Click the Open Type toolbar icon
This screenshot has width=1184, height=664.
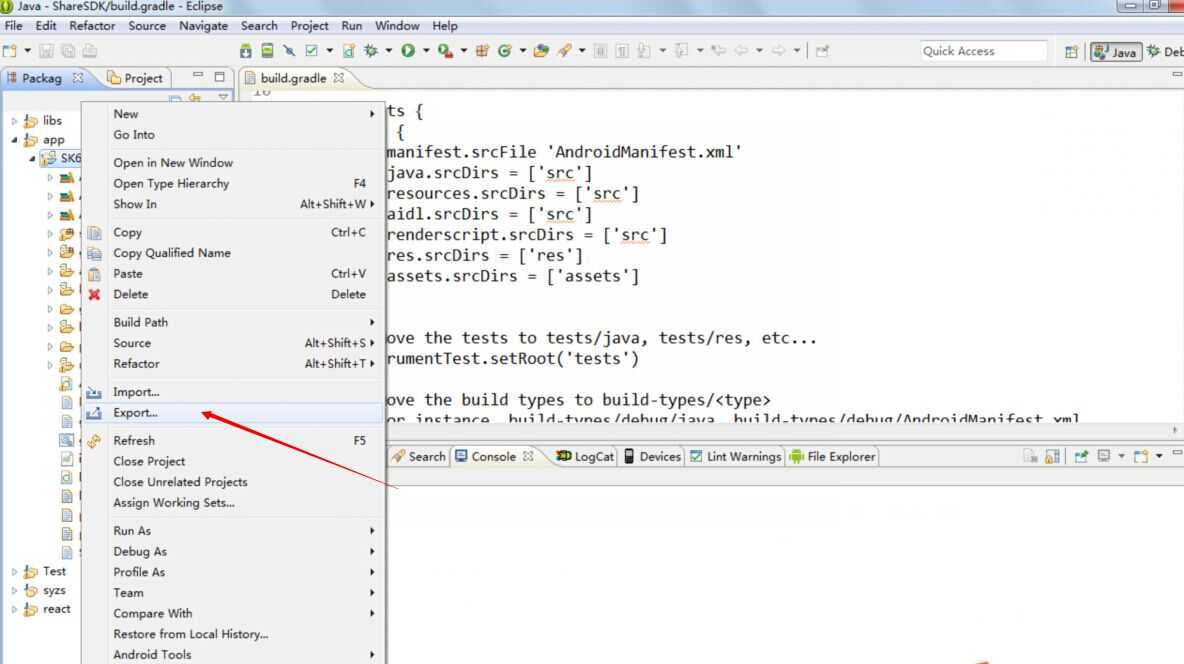pos(541,51)
